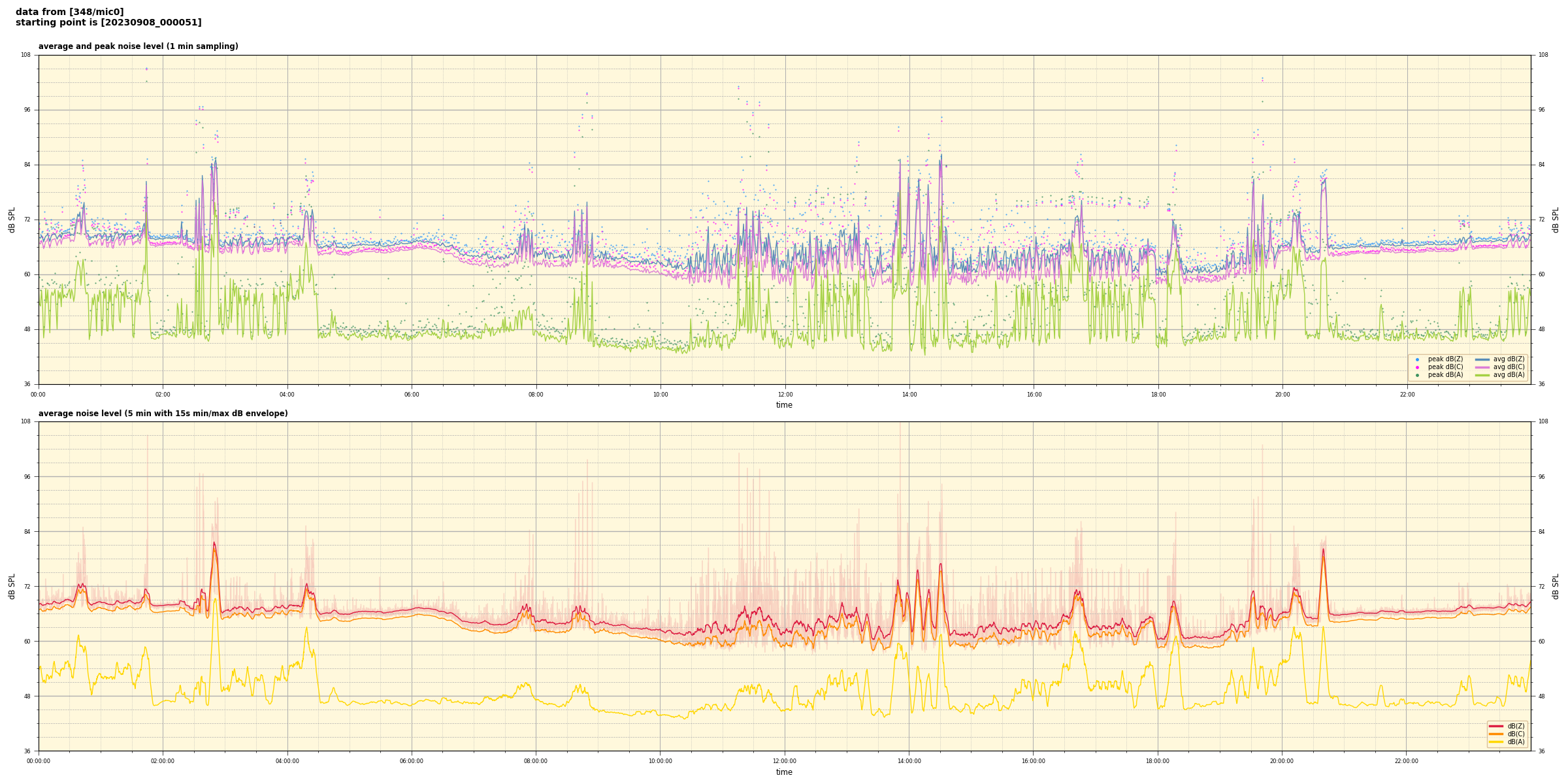Click the 06:00:00 tick label on bottom chart
The height and width of the screenshot is (784, 1568).
click(x=412, y=761)
